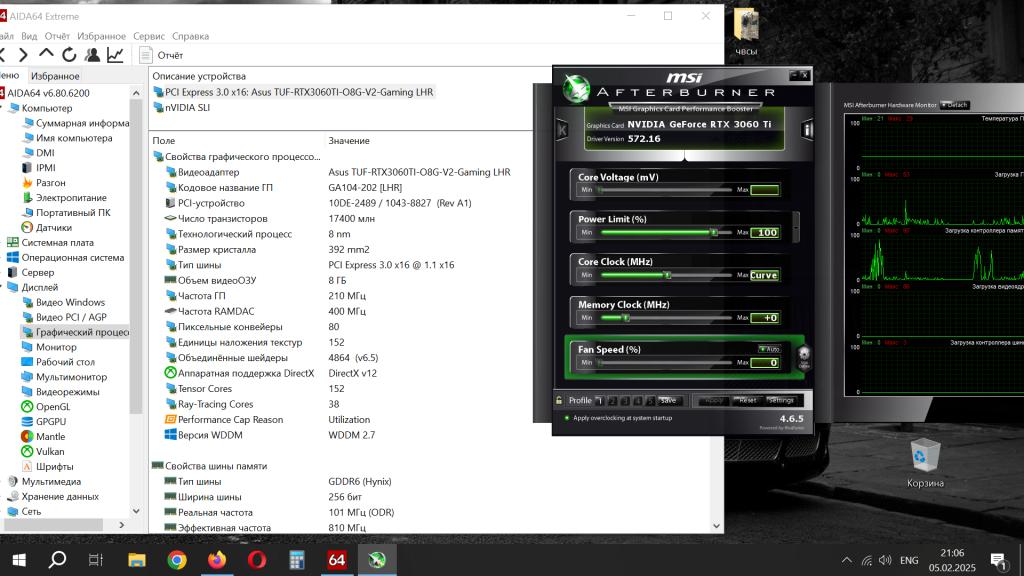Click the Core Clock Curve value field
Viewport: 1024px width, 576px height.
765,275
